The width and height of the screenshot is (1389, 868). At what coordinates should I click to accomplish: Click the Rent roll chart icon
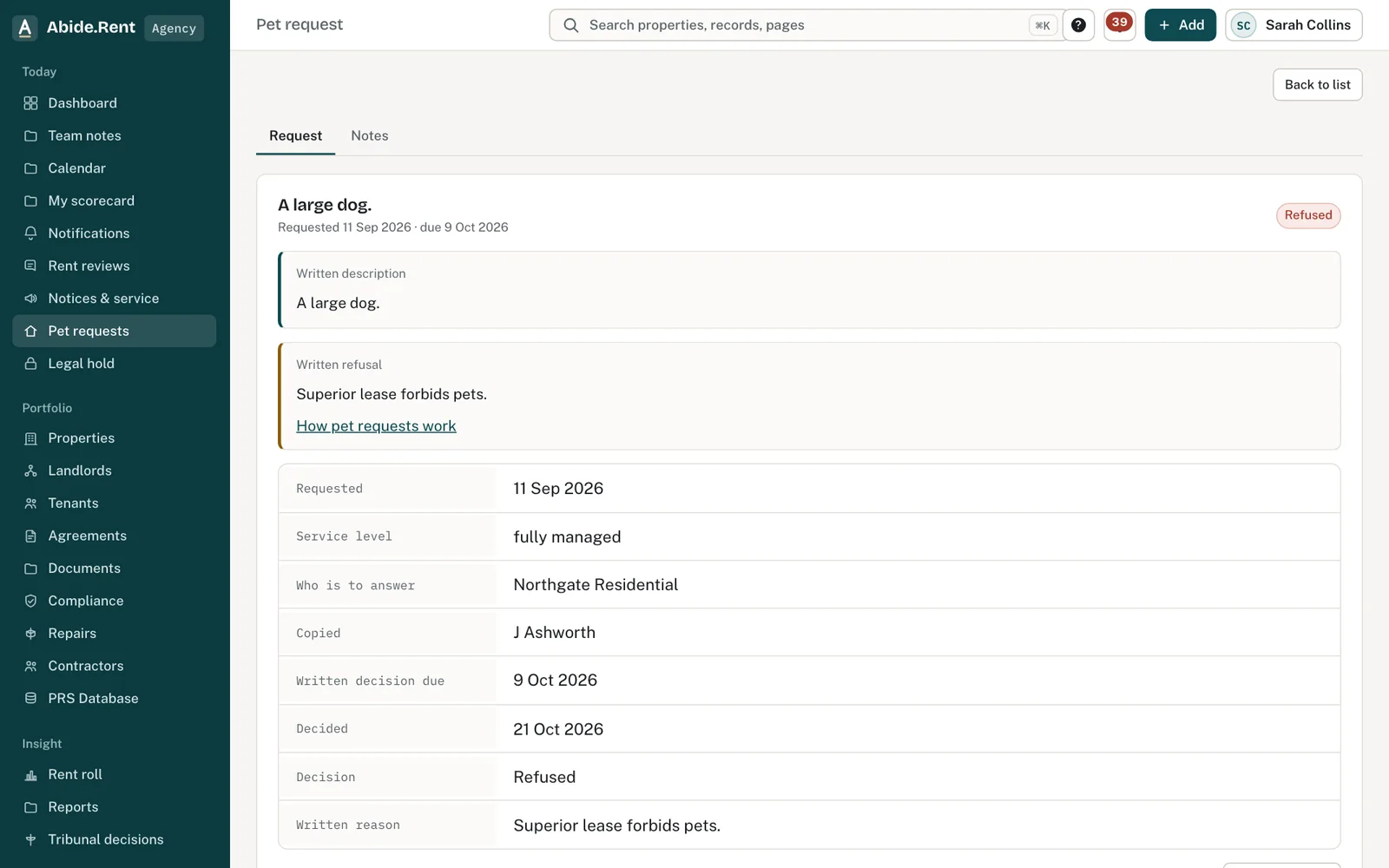[x=30, y=774]
